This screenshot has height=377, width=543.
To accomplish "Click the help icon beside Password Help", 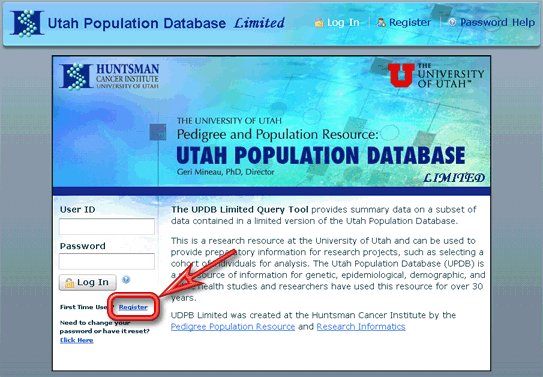I will tap(452, 23).
